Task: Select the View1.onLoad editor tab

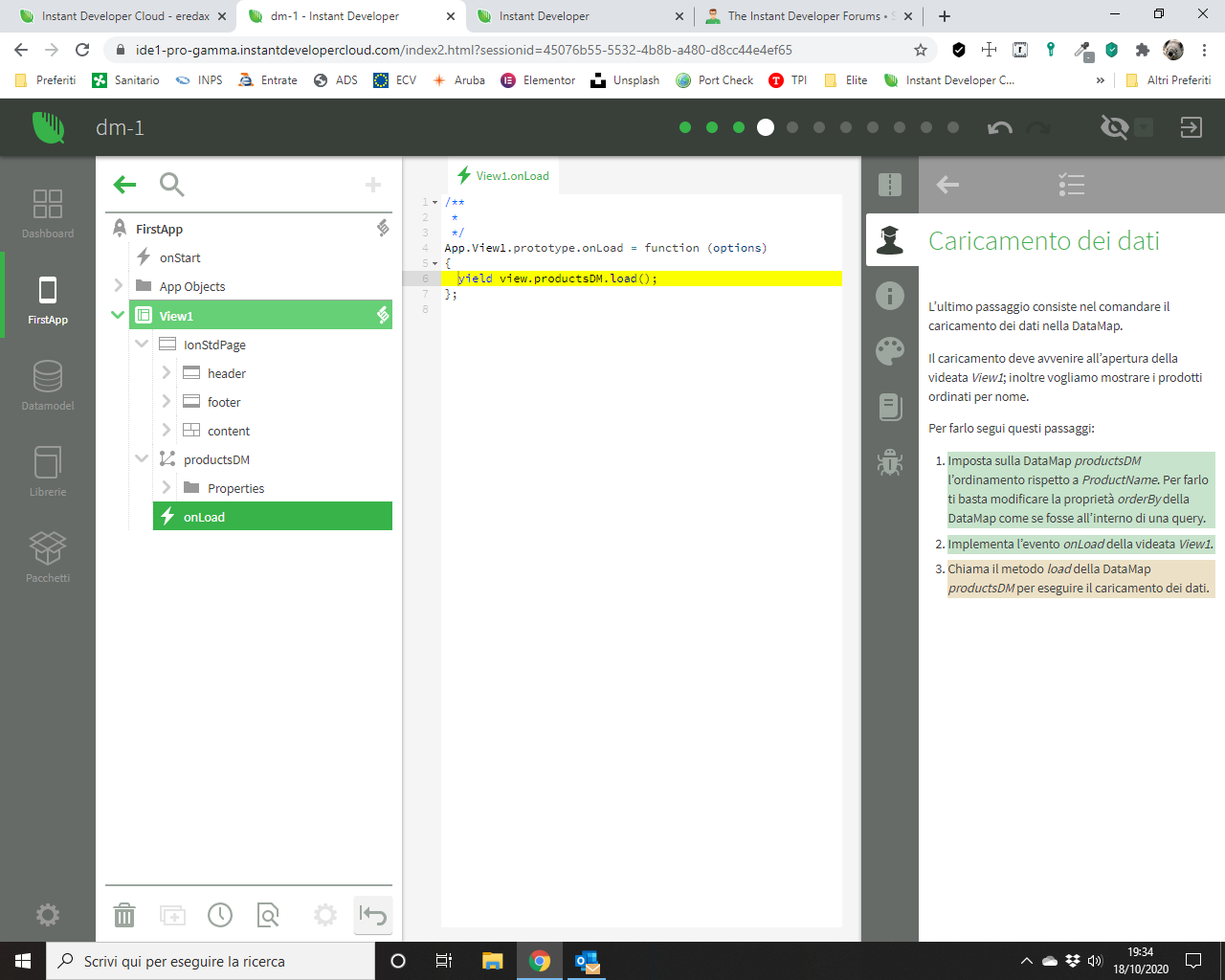Action: (503, 175)
